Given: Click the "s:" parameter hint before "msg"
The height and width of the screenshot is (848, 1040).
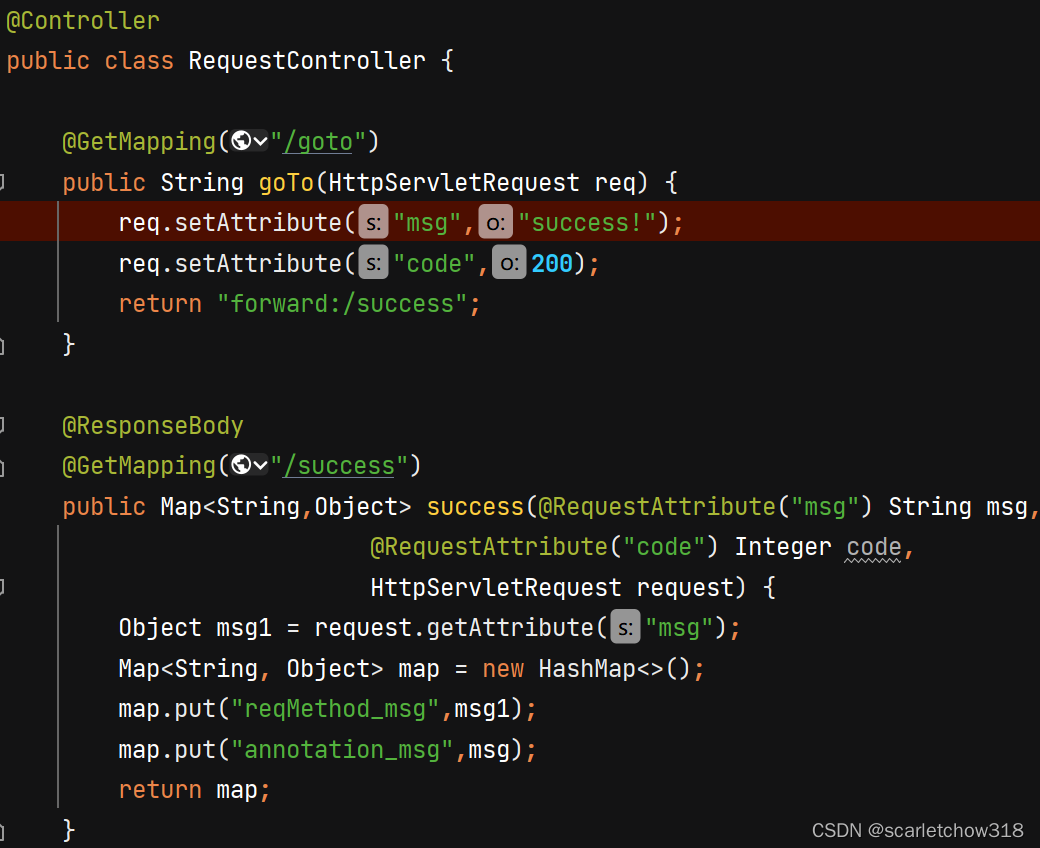Looking at the screenshot, I should [x=372, y=221].
